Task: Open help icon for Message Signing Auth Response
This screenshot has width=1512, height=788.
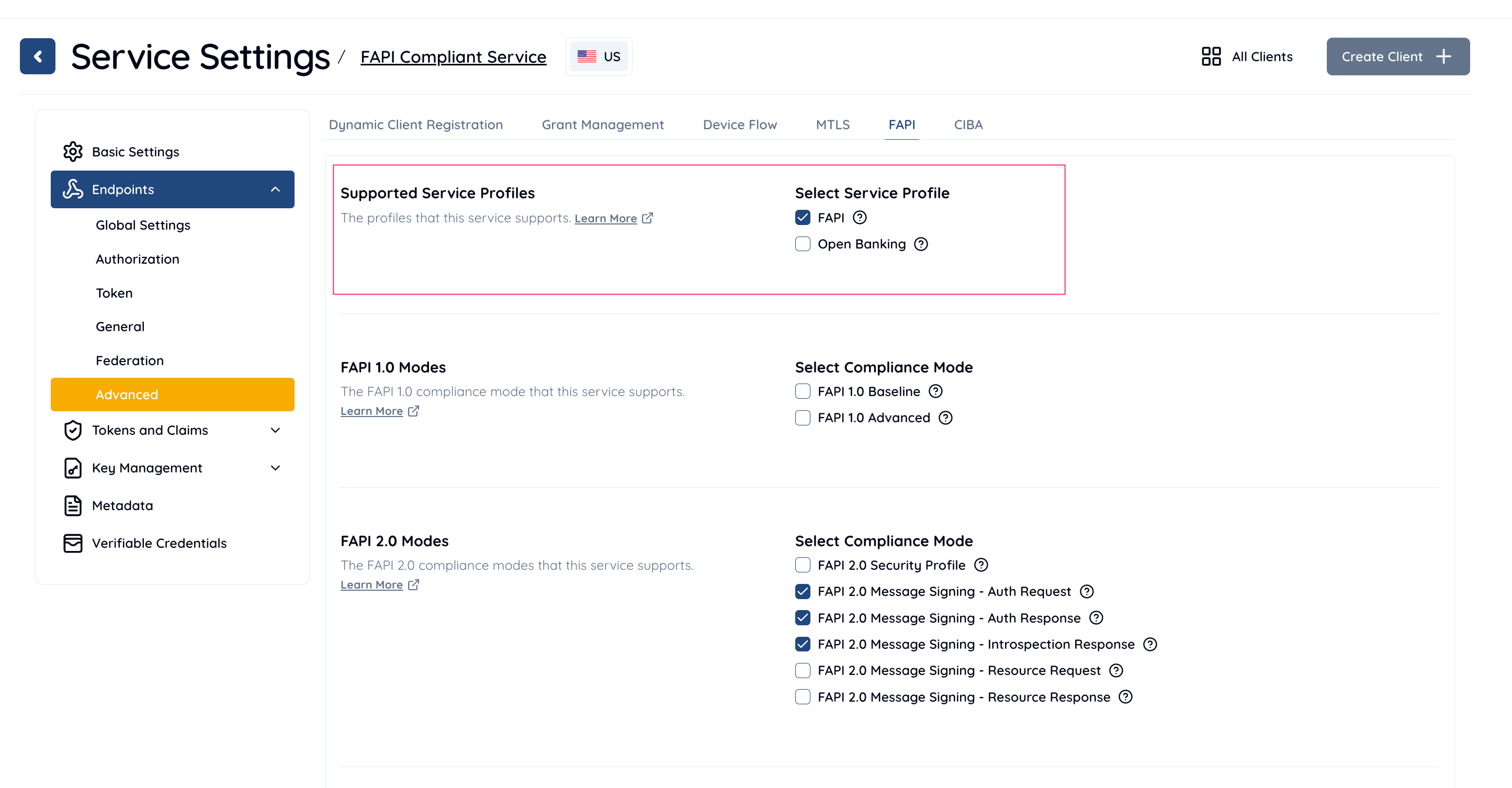Action: point(1096,618)
